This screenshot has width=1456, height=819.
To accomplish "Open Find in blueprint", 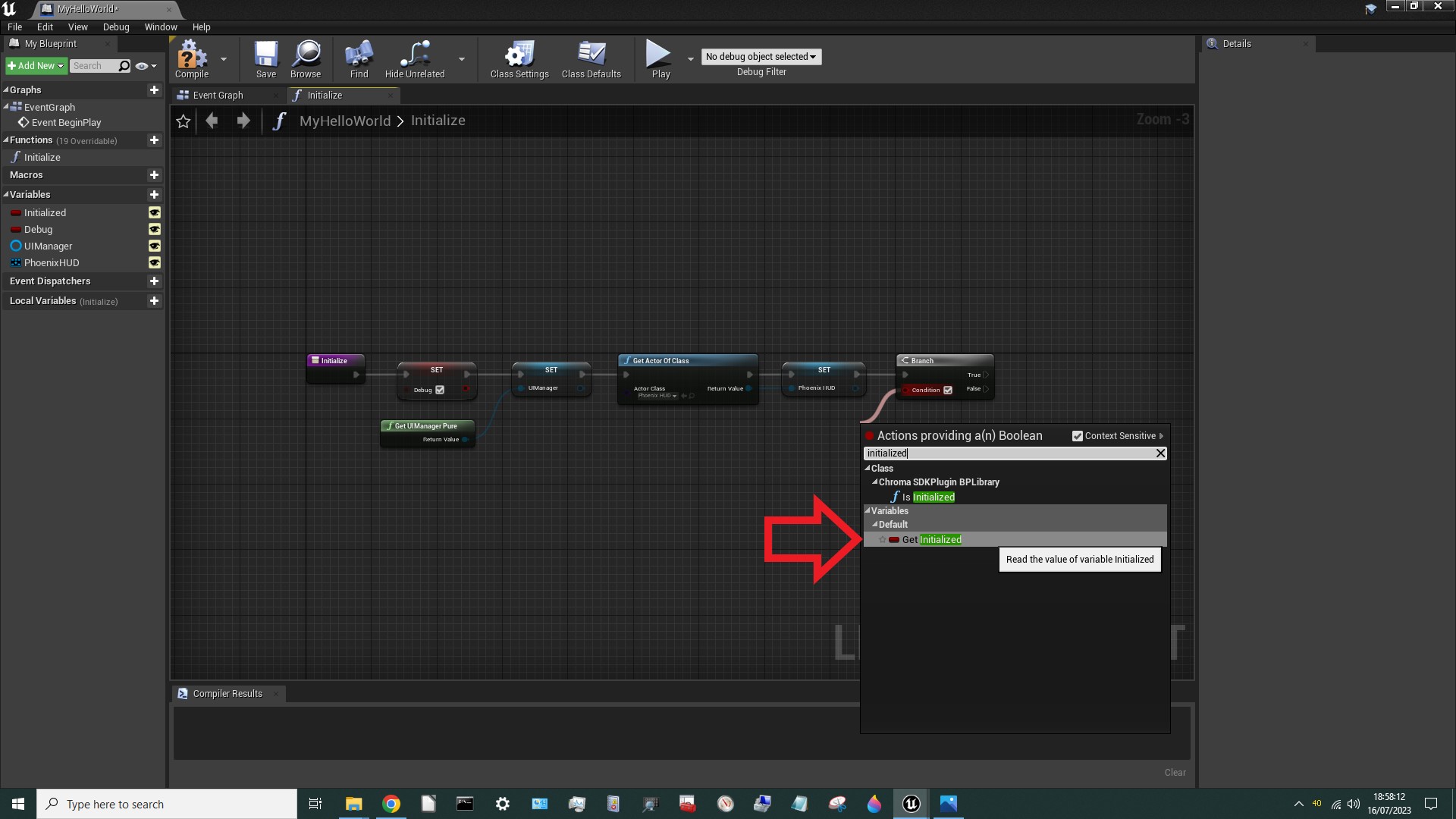I will coord(359,59).
